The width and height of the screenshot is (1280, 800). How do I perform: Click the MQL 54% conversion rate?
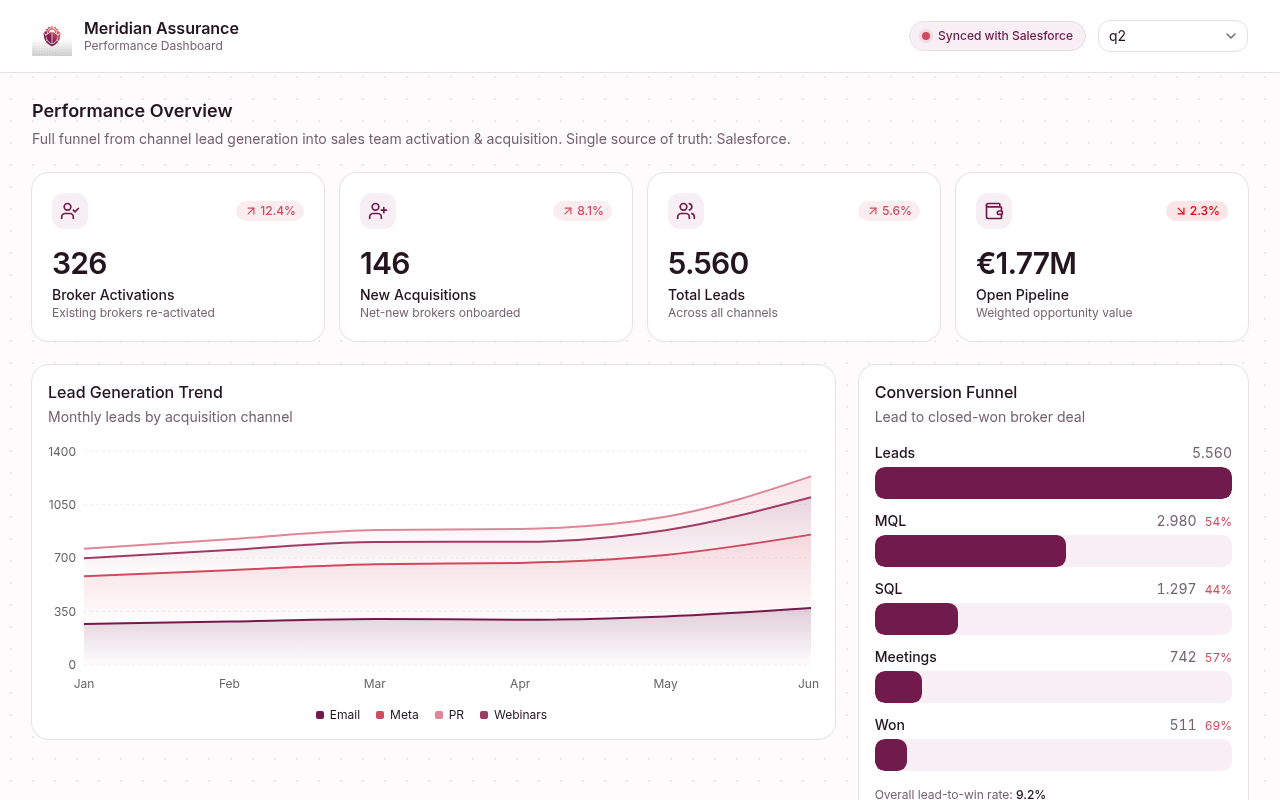click(x=1218, y=522)
